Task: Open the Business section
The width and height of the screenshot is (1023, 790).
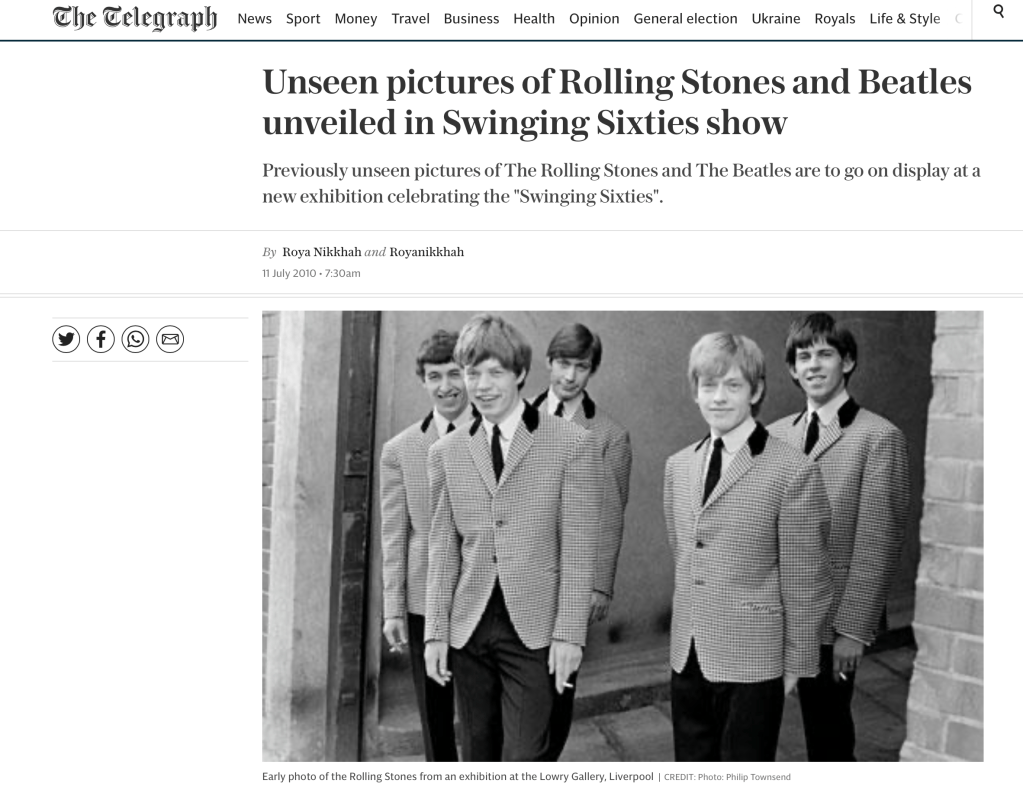Action: click(471, 19)
